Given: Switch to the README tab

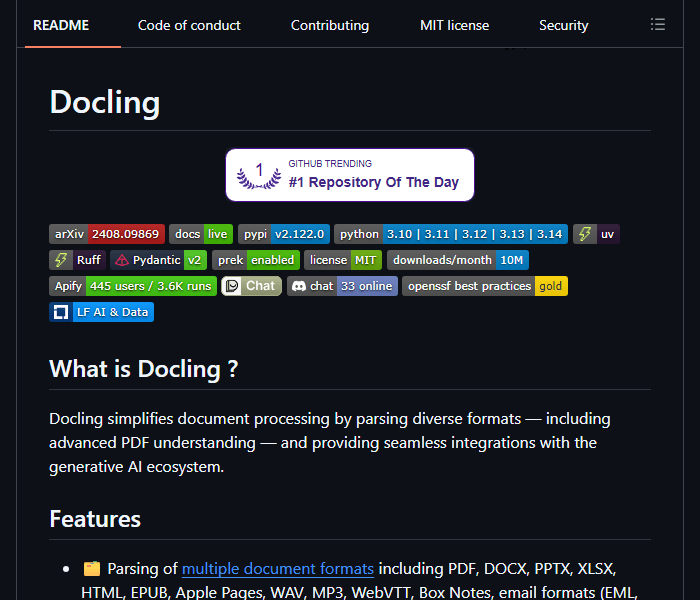Looking at the screenshot, I should click(x=61, y=25).
